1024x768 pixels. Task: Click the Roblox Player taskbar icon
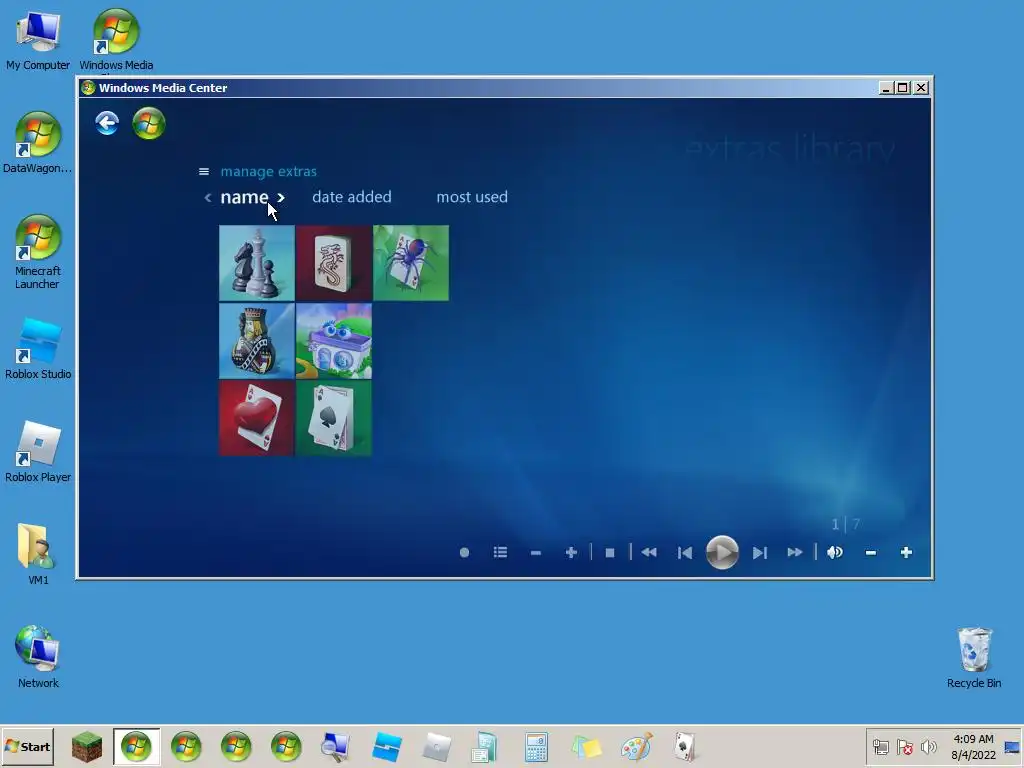pos(436,746)
